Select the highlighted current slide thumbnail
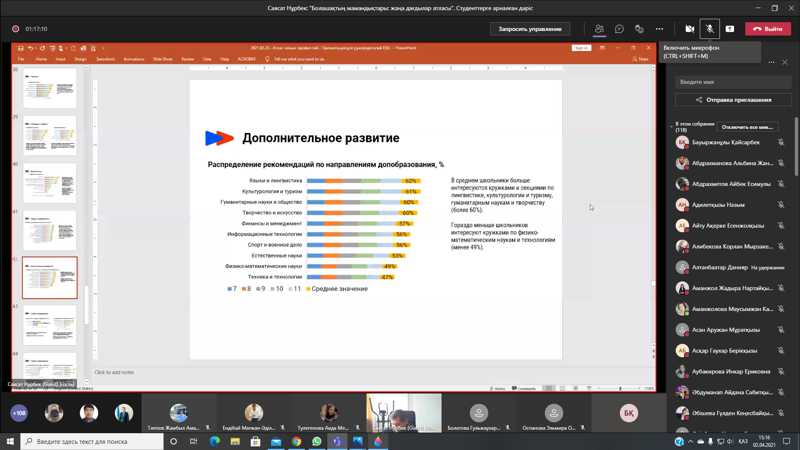Image resolution: width=800 pixels, height=450 pixels. [x=50, y=278]
